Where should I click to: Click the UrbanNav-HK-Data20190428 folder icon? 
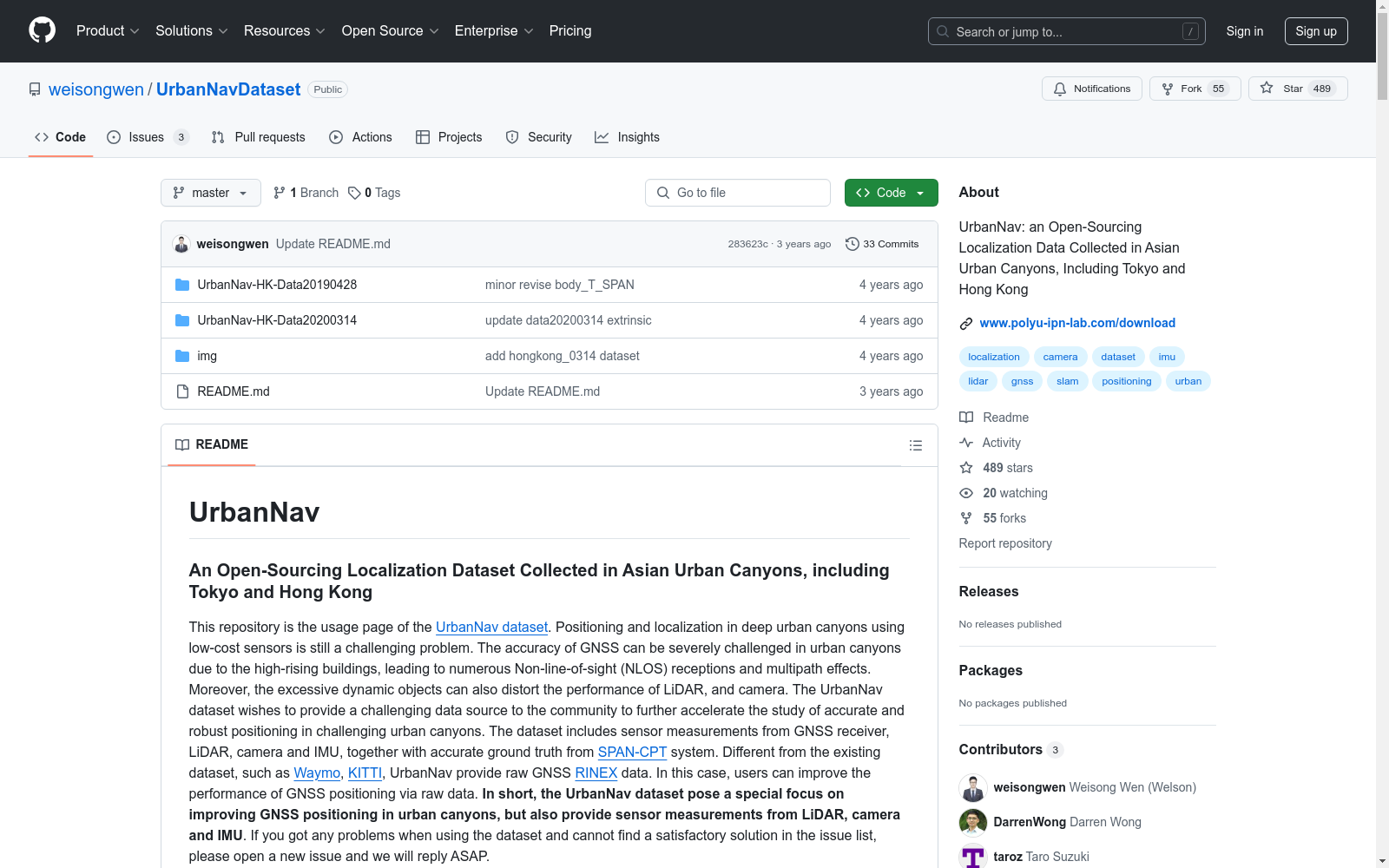pos(182,285)
